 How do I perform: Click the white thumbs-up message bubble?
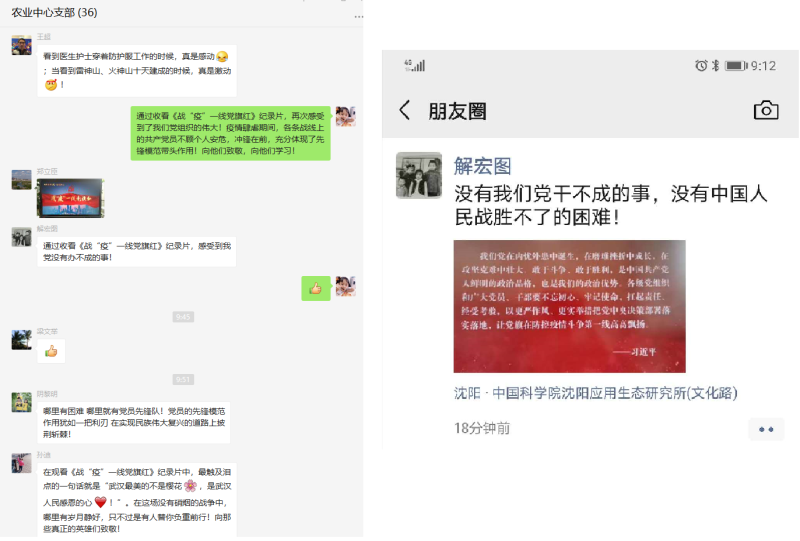pos(51,351)
